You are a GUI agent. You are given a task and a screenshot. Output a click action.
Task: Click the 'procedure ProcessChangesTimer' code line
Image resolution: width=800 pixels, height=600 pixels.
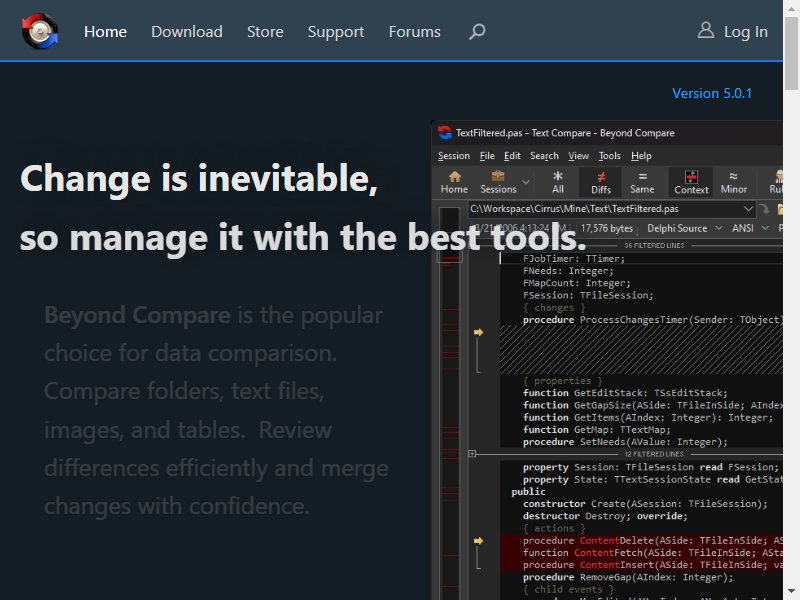tap(653, 320)
